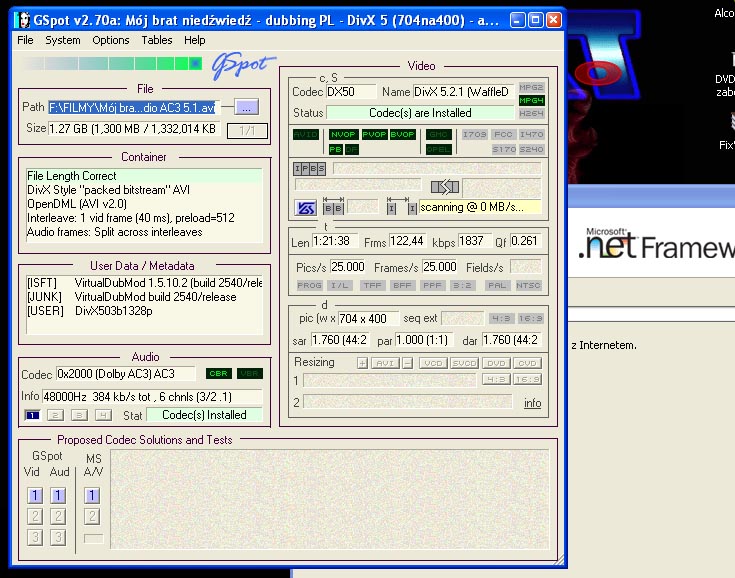Click the pic size 704 x 400 field

coord(368,319)
